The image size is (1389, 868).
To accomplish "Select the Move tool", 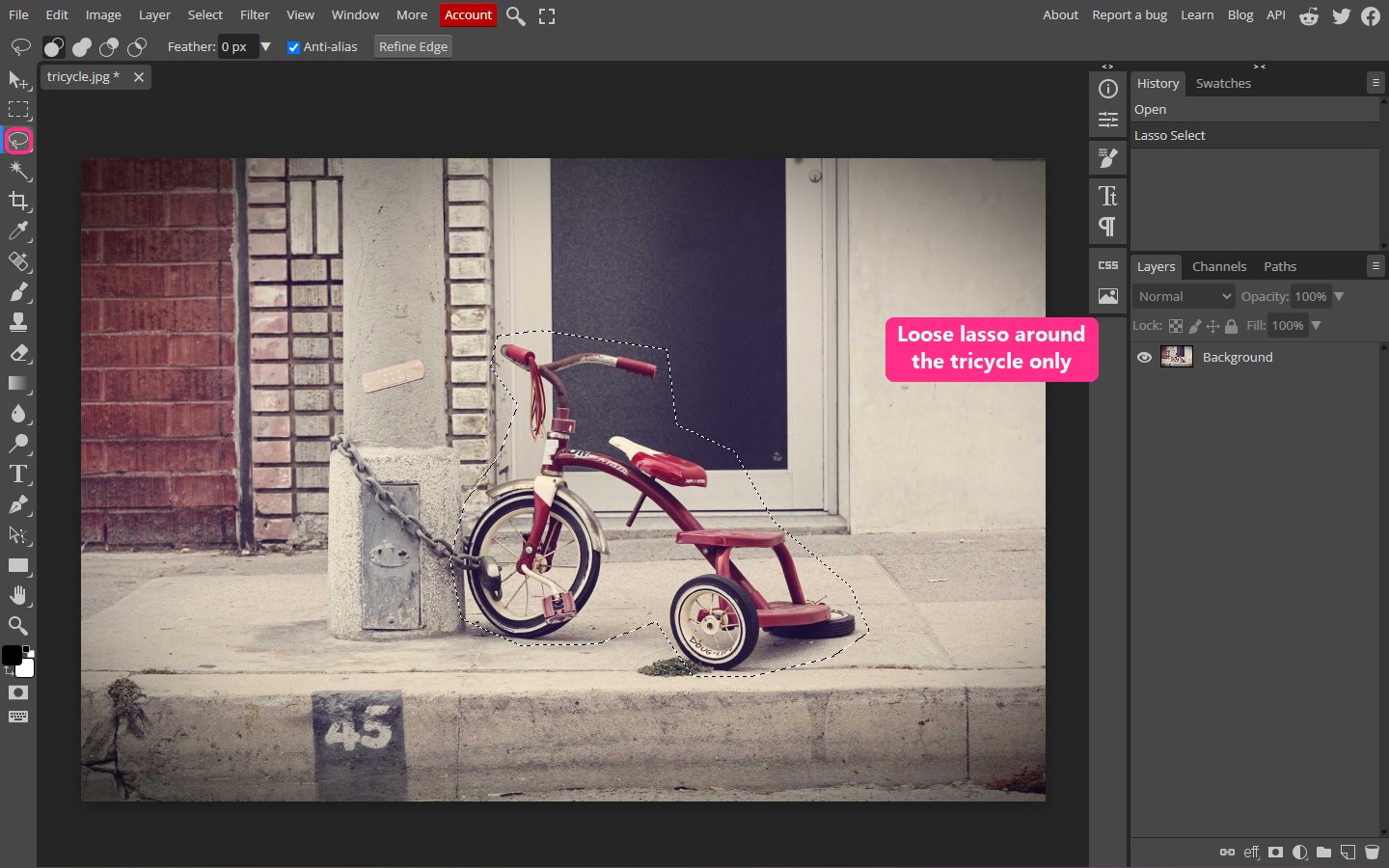I will coord(18,80).
